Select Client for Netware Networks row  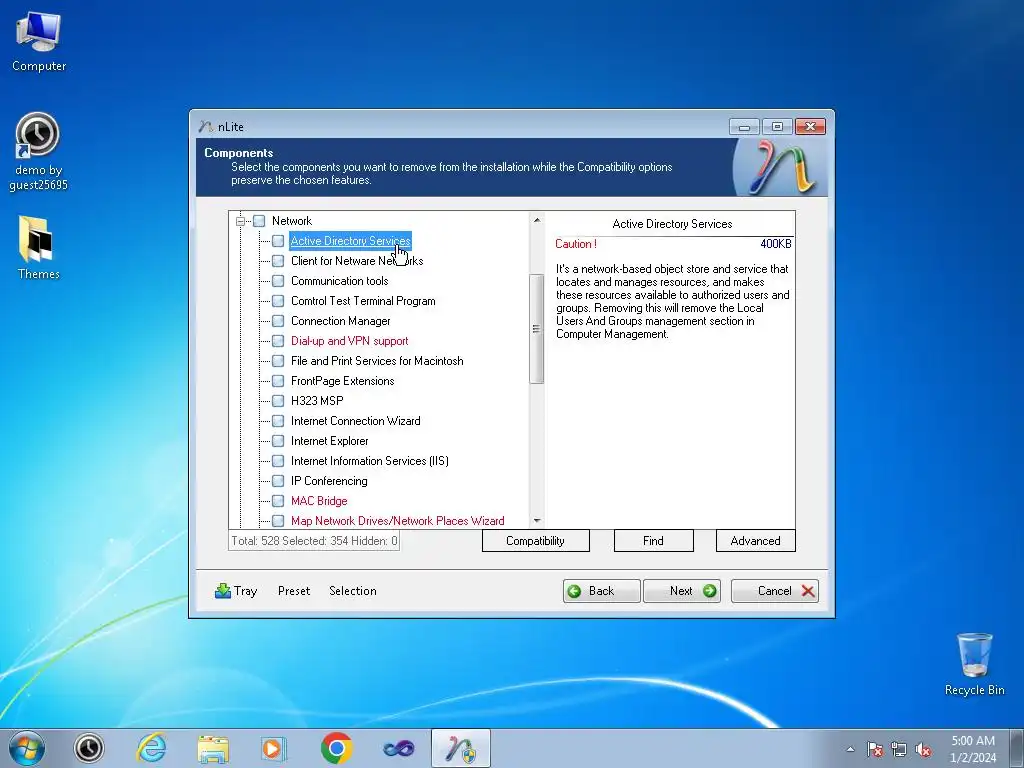pos(357,261)
